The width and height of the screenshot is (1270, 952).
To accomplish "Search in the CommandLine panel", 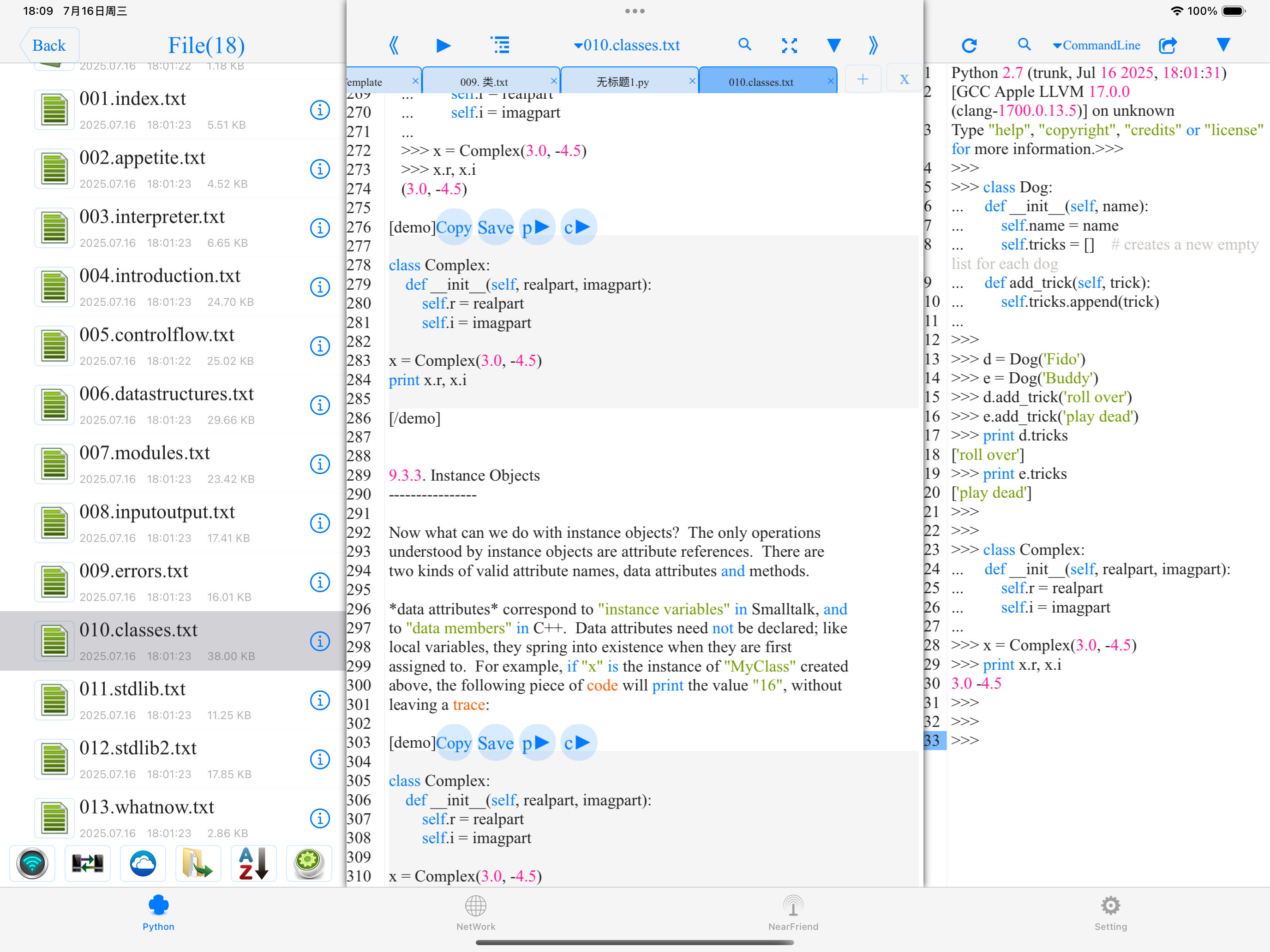I will [1024, 45].
